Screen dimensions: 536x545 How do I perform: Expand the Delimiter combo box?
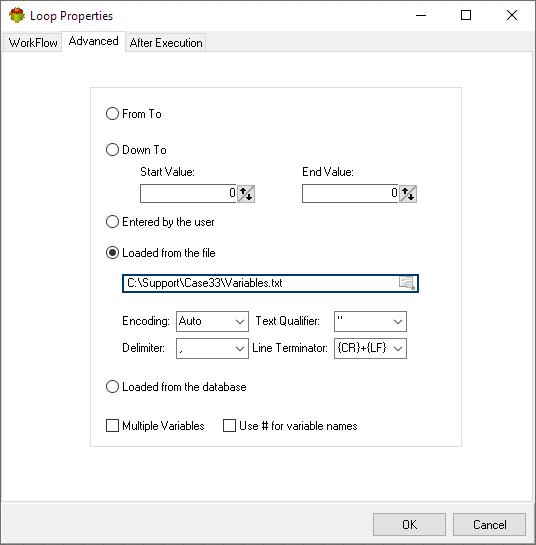(212, 348)
